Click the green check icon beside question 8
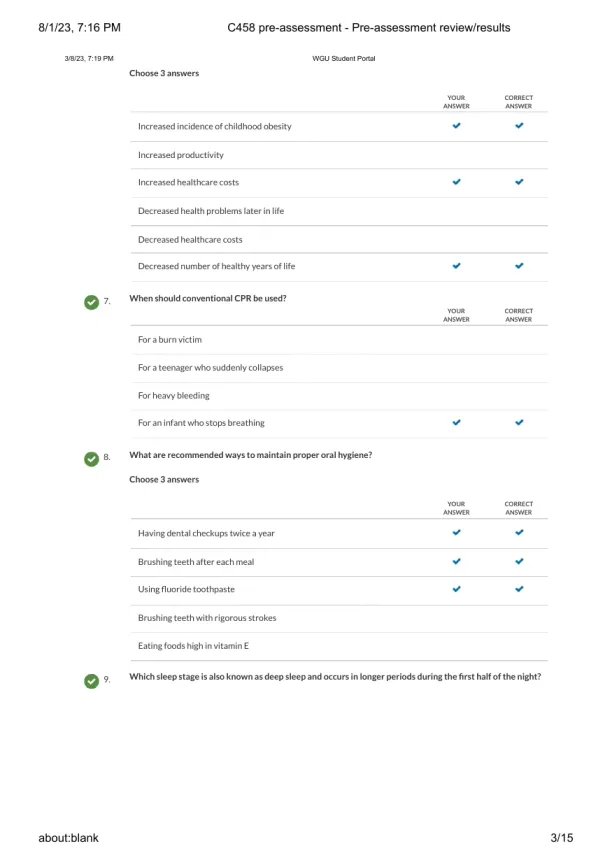 (92, 457)
